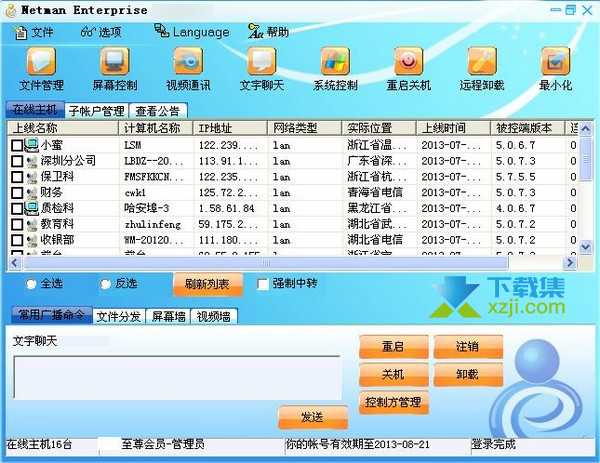This screenshot has height=463, width=600.
Task: Click the 最小化 minimize toolbar icon
Action: click(556, 61)
